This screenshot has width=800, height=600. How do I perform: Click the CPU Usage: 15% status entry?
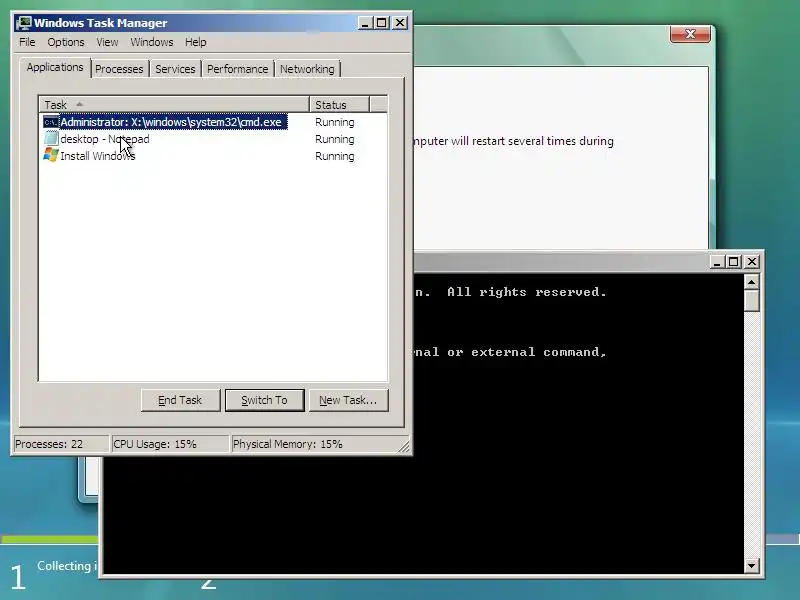coord(170,444)
